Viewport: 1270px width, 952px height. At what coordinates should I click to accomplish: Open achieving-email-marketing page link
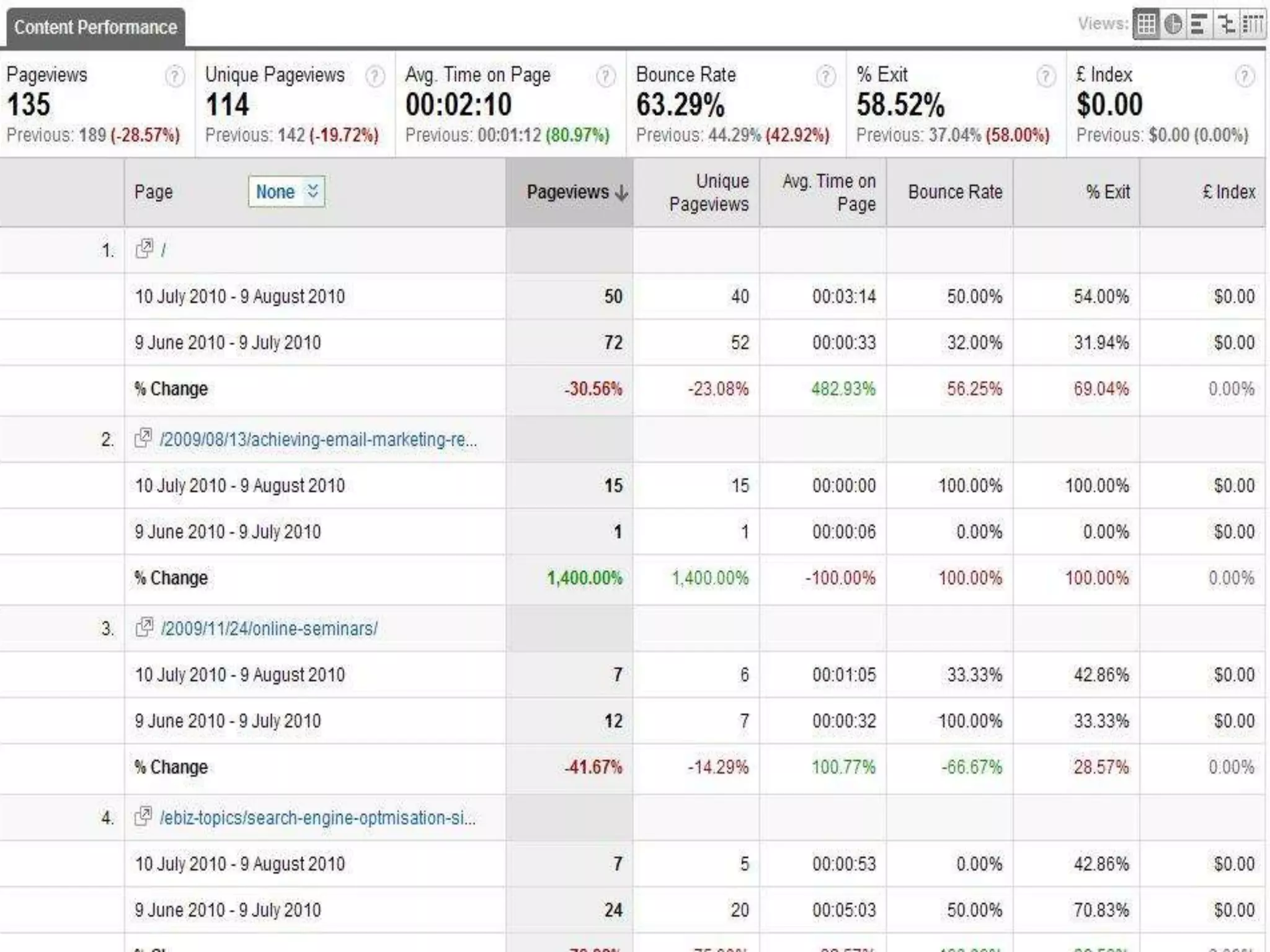pyautogui.click(x=318, y=439)
